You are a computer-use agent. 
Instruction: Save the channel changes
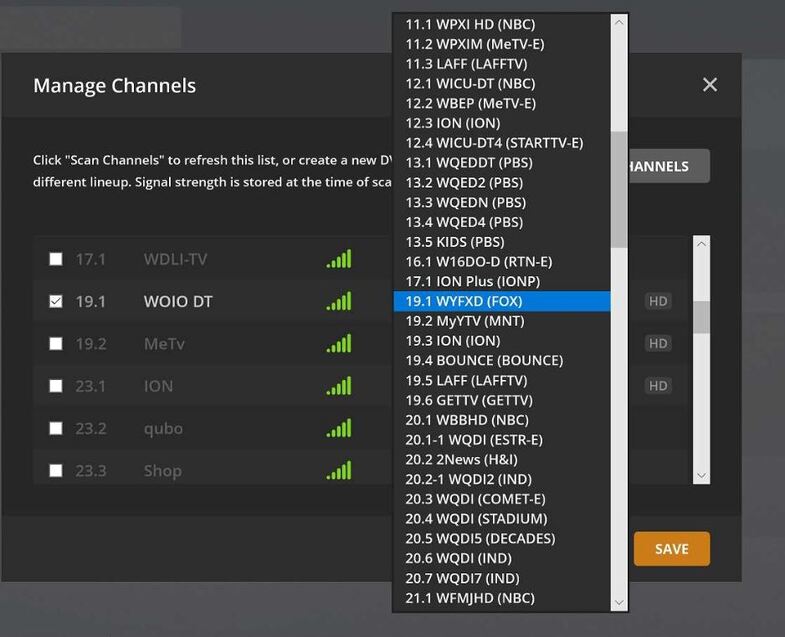(671, 549)
